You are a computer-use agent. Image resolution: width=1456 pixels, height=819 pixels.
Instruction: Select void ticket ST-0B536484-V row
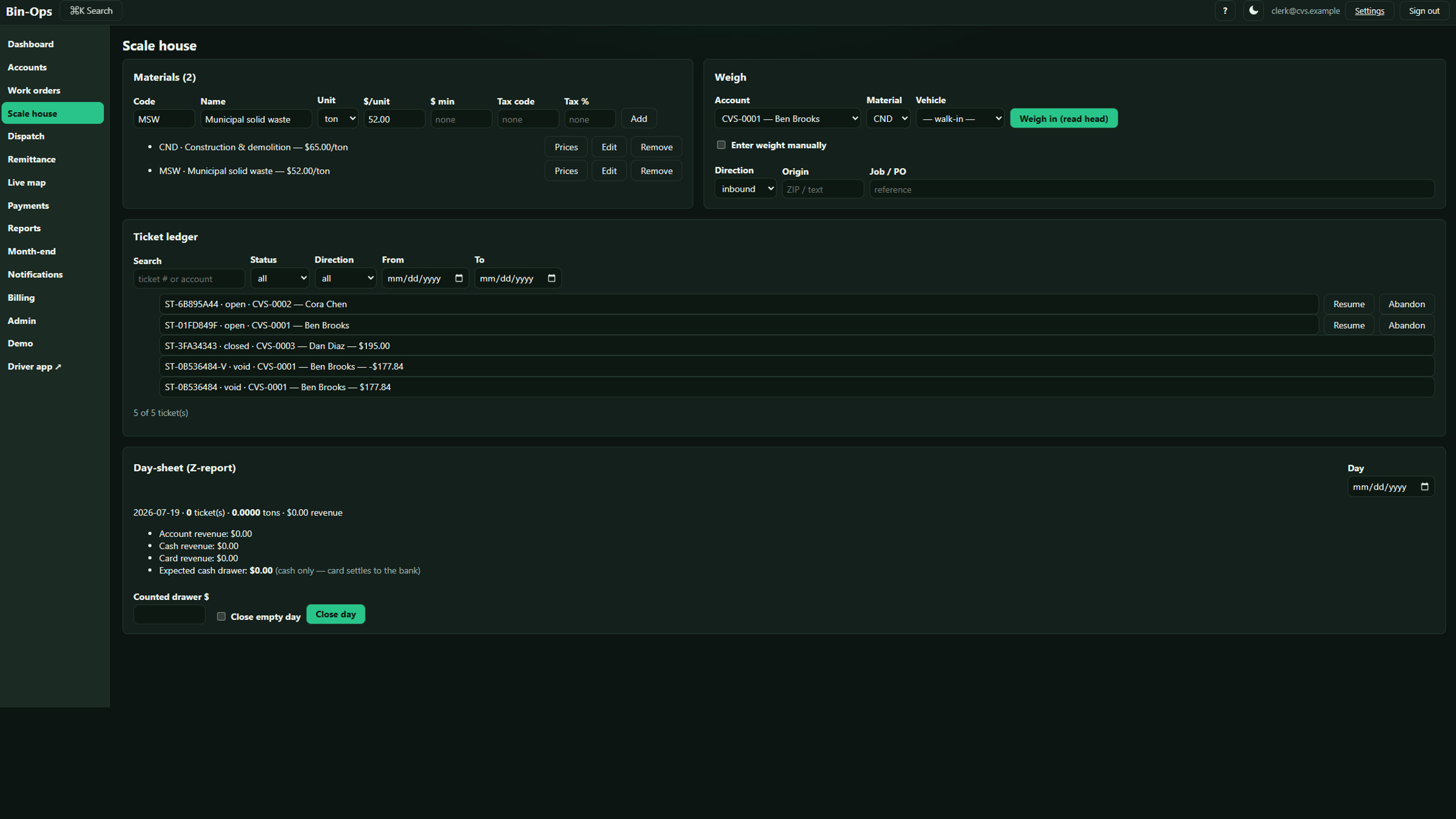click(797, 367)
